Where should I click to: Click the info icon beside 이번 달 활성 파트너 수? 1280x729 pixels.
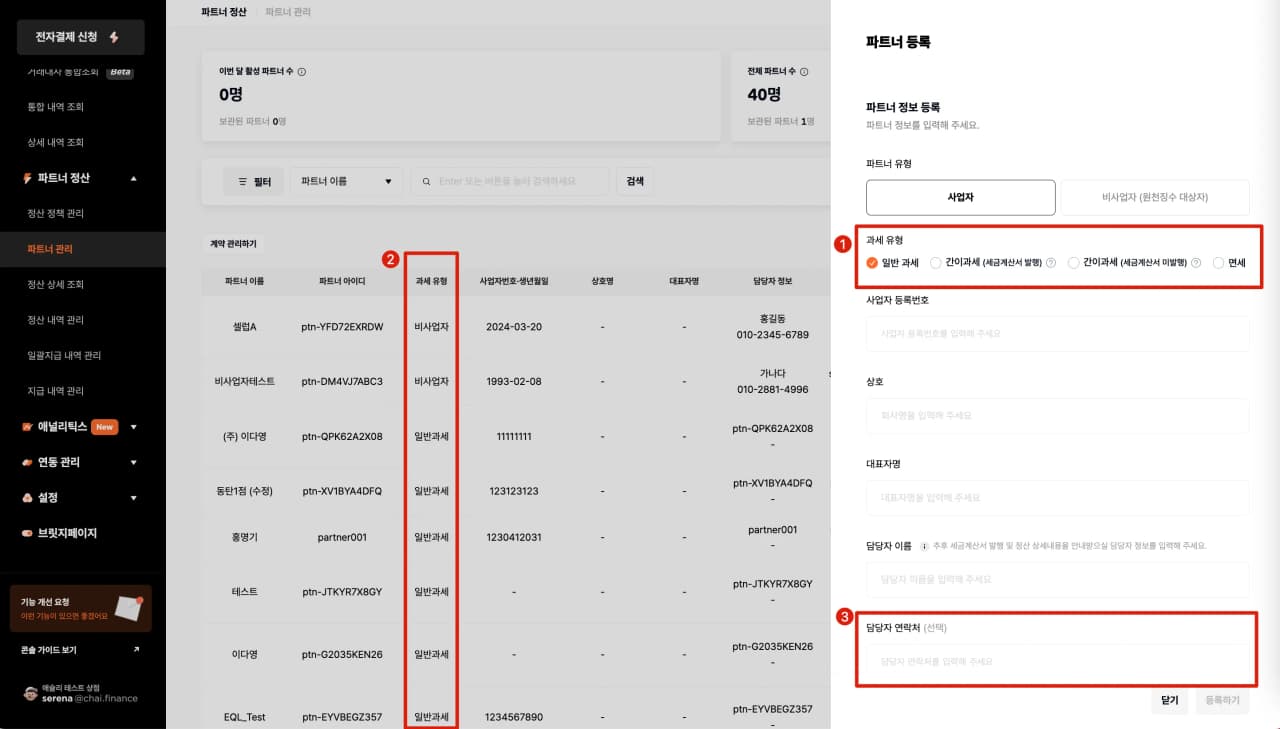[302, 72]
